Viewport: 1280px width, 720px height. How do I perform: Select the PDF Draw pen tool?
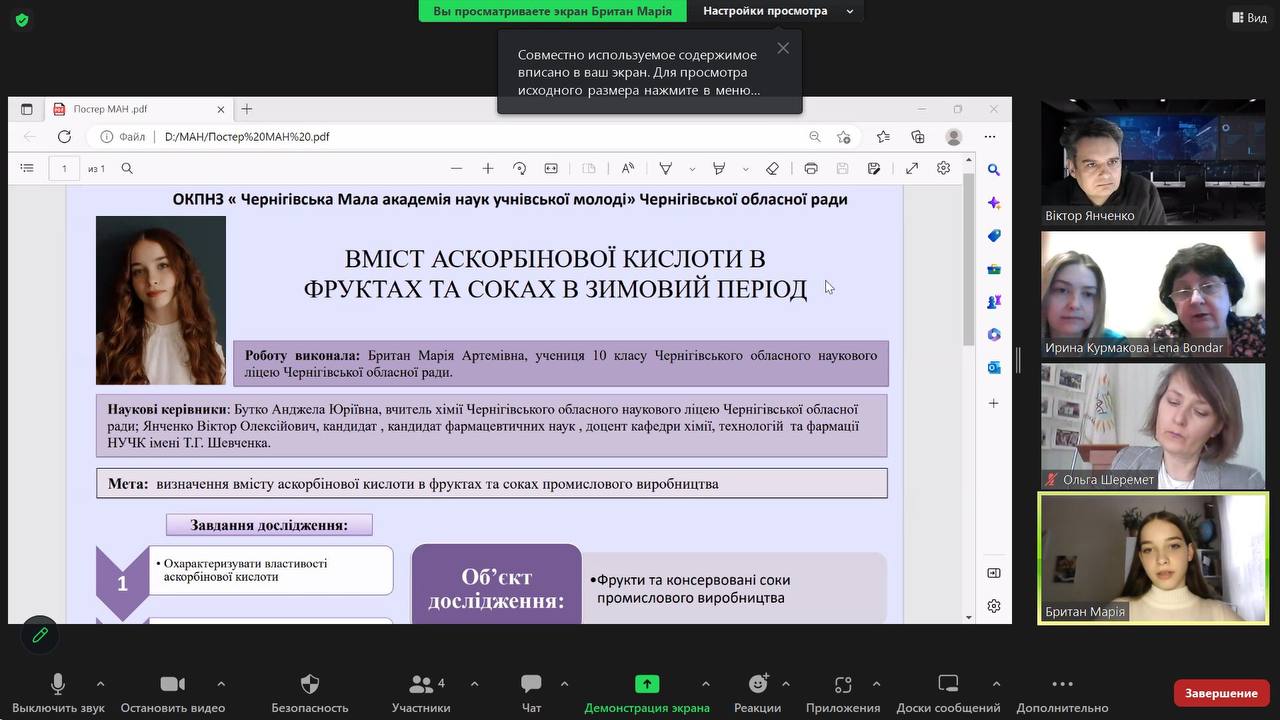pyautogui.click(x=665, y=168)
